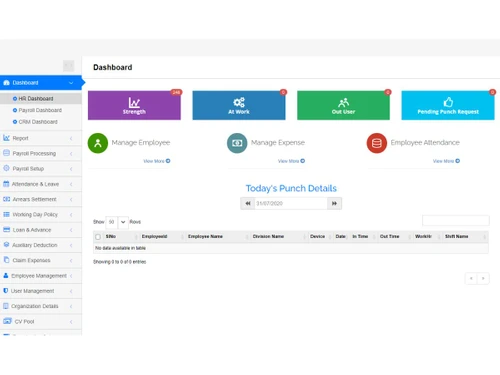The image size is (500, 375).
Task: Select HR Dashboard radio bullet
Action: pyautogui.click(x=15, y=99)
